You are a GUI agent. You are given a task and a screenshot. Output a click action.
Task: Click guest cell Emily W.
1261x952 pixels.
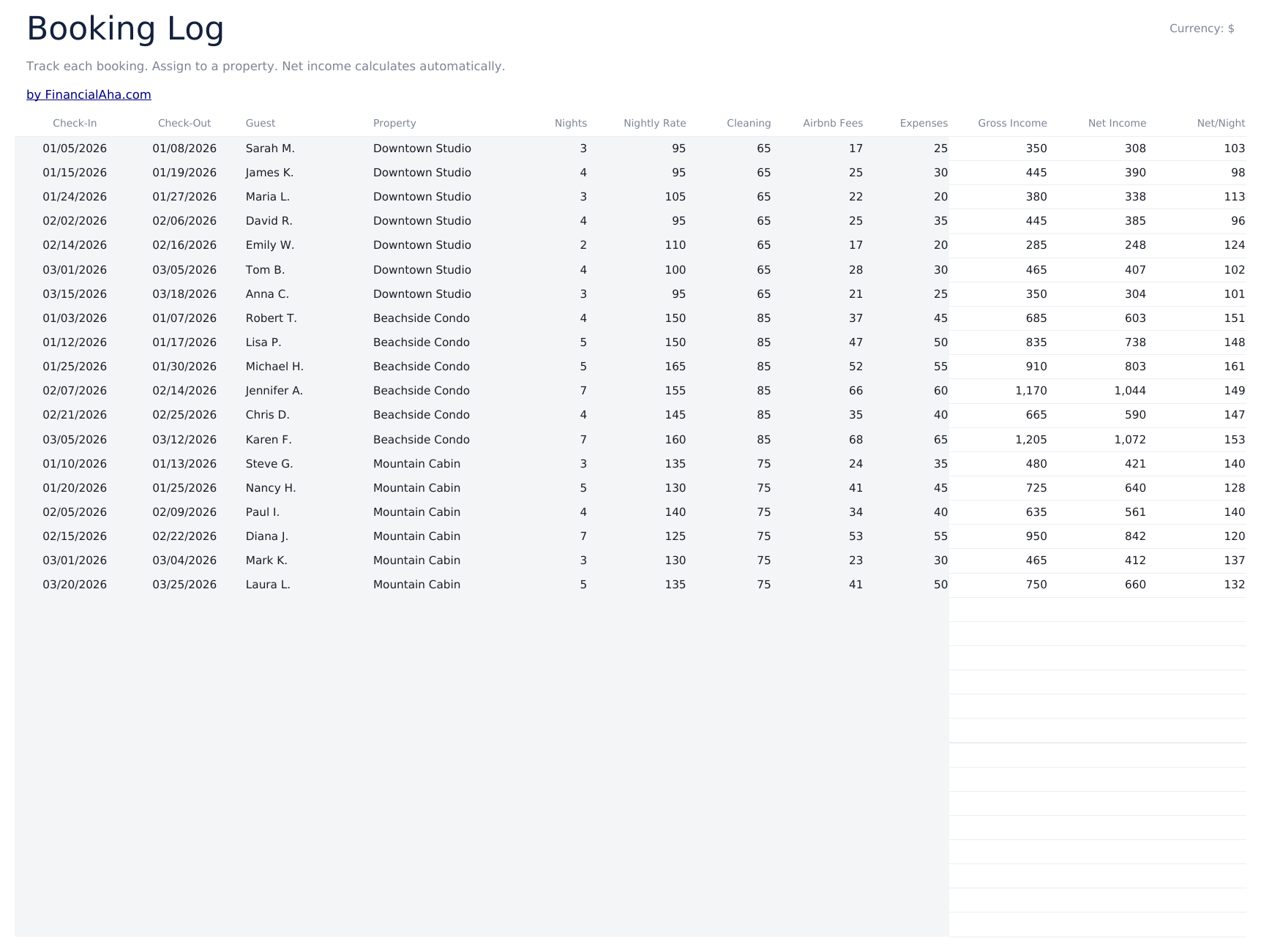point(269,245)
